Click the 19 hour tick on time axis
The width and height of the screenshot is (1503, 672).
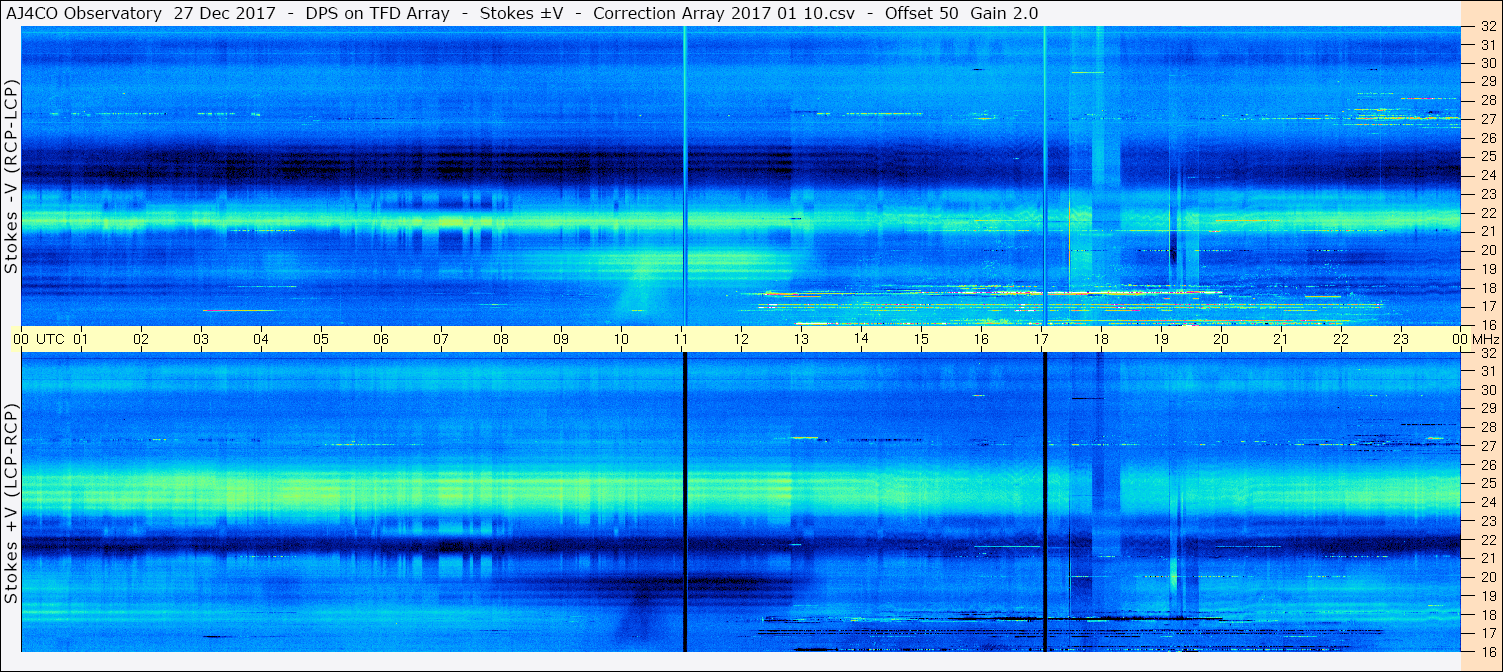(x=1161, y=339)
